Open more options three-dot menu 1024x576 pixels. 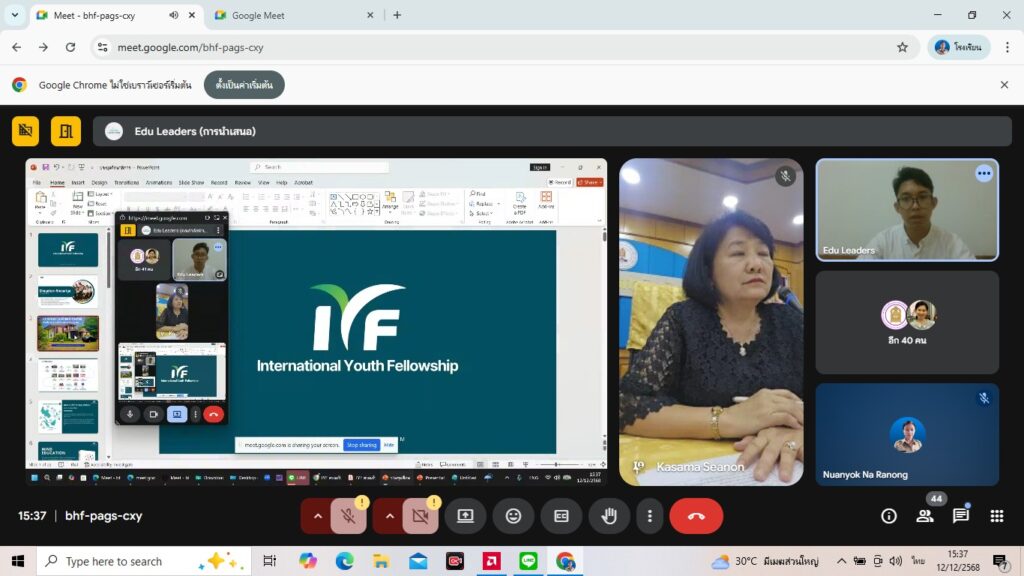tap(650, 516)
